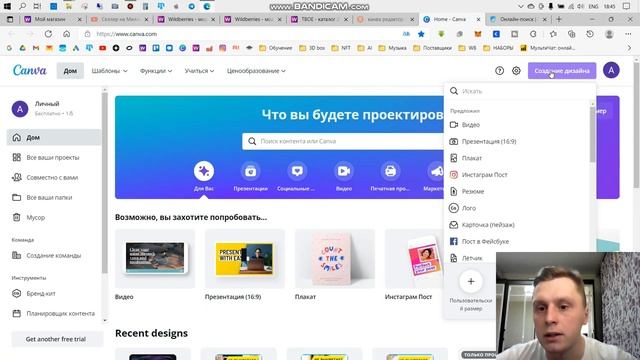Click the favorites star in address bar

point(421,34)
